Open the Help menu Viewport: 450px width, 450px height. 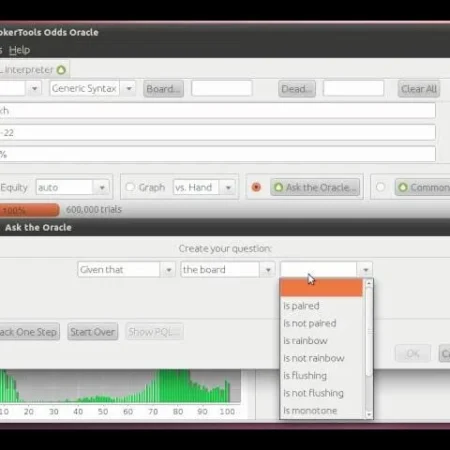(19, 50)
